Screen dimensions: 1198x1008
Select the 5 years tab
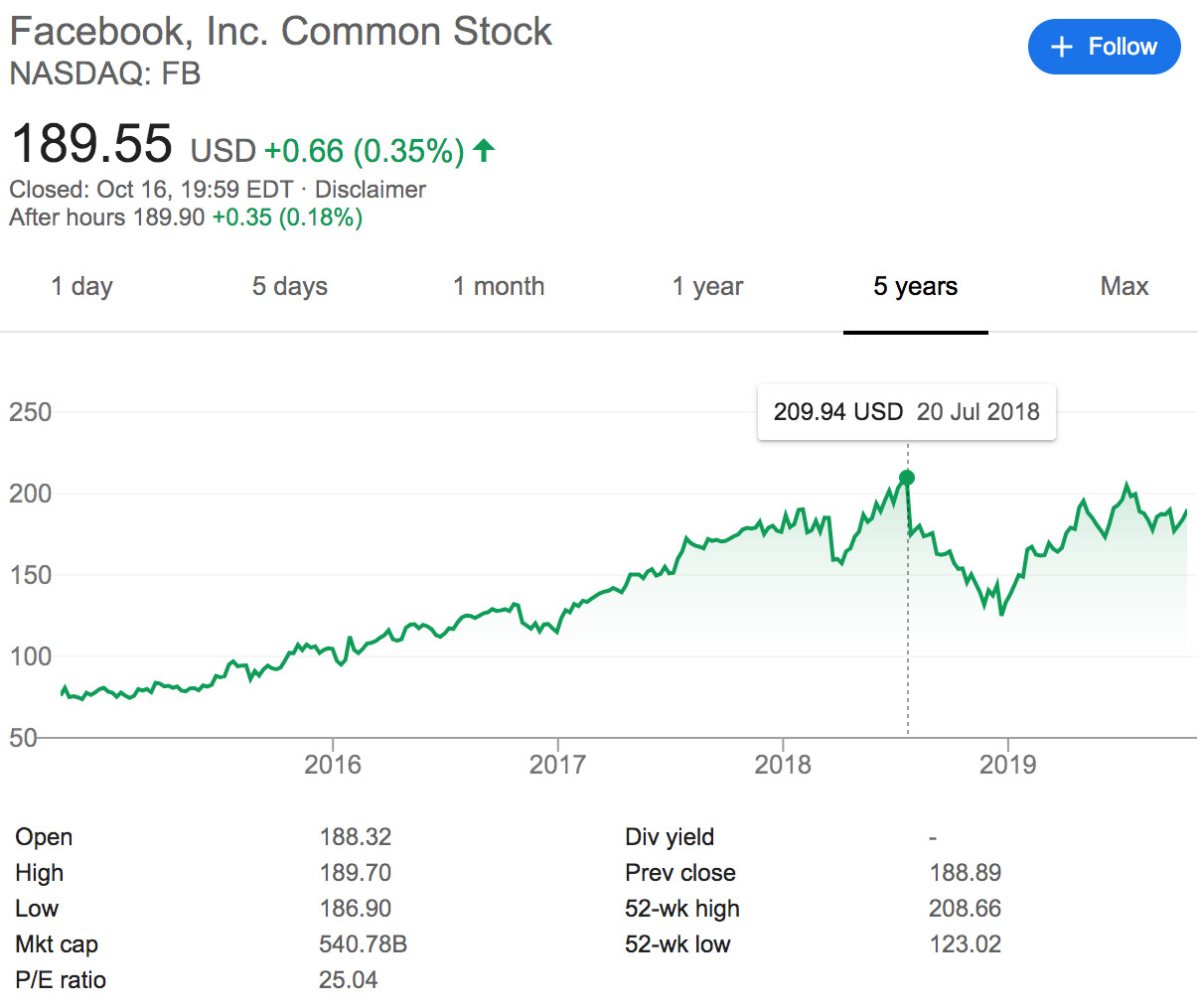coord(915,287)
